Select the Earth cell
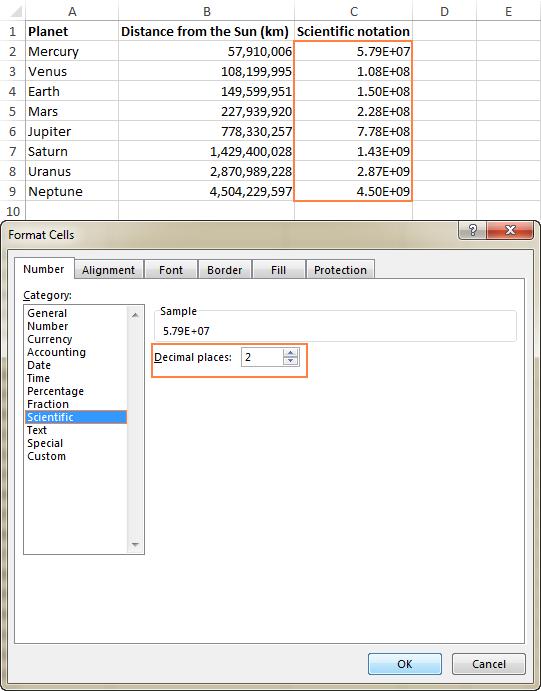541x691 pixels. click(72, 91)
